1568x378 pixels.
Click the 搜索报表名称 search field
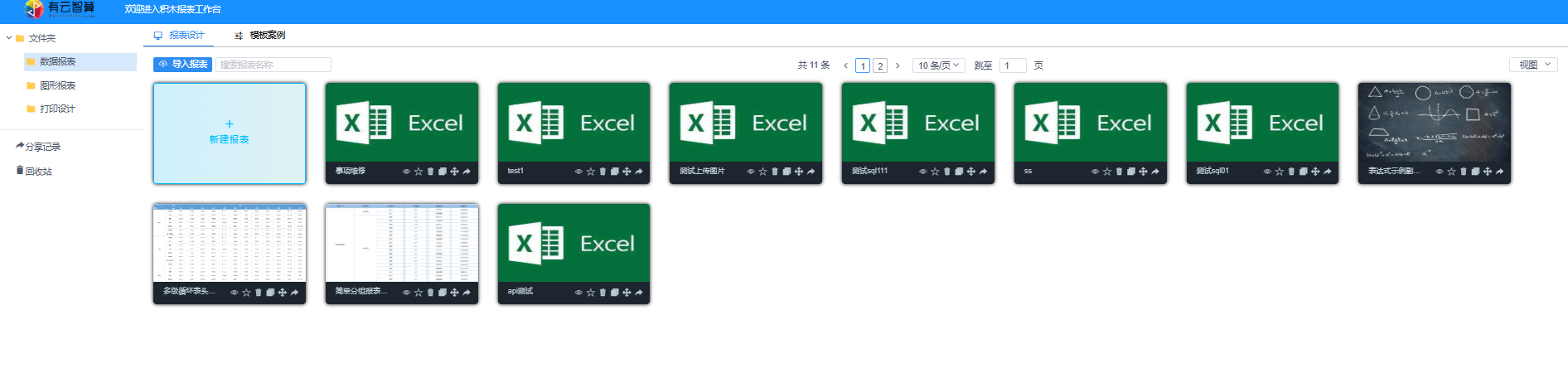point(273,65)
